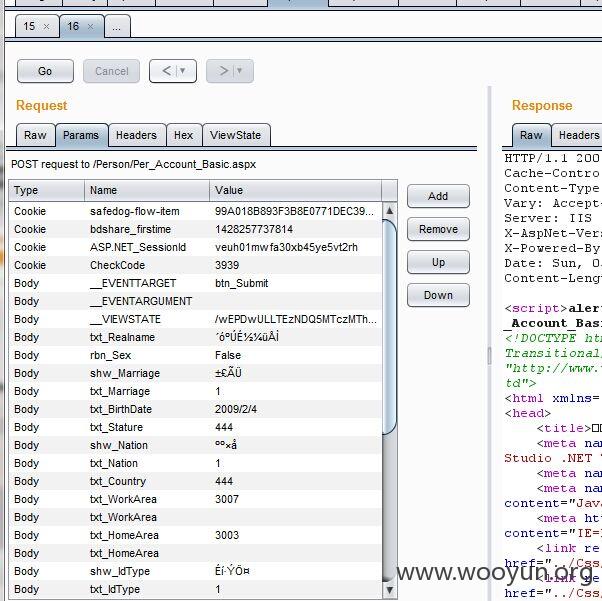Switch to Request Headers tab
Image resolution: width=602 pixels, height=601 pixels.
[137, 135]
